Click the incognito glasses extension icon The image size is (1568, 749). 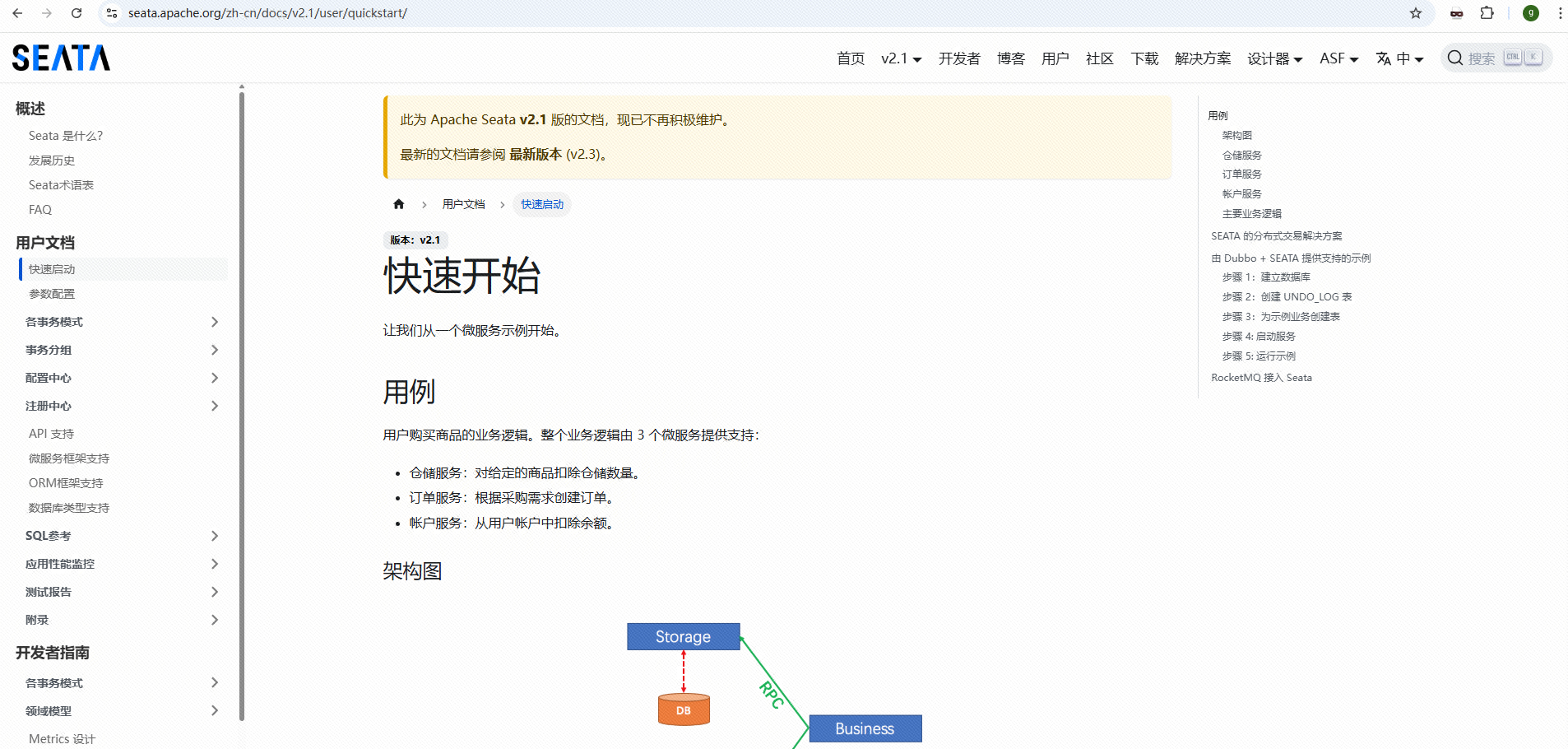pos(1456,13)
